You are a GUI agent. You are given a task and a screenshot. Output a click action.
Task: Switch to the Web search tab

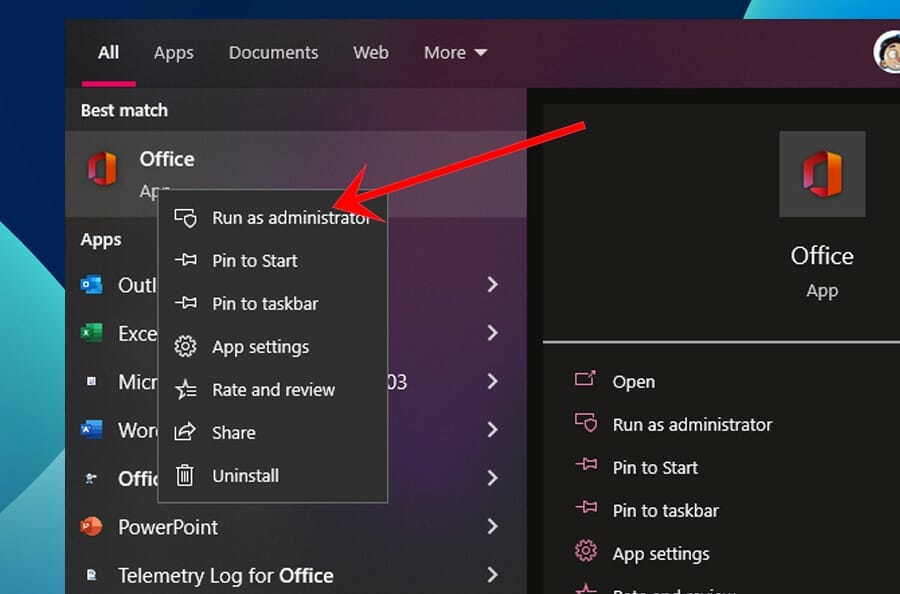tap(371, 52)
